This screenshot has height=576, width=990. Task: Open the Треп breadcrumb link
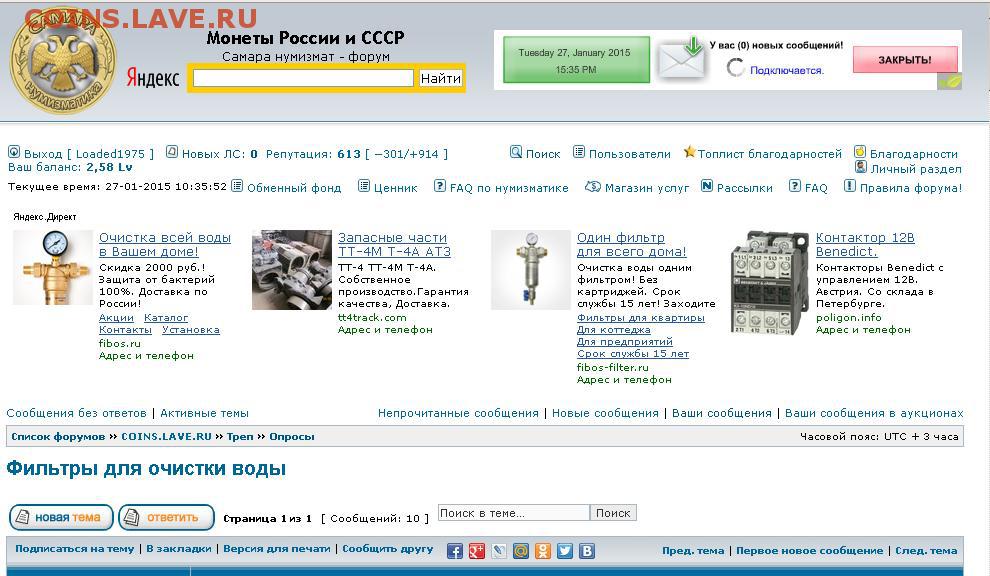240,436
